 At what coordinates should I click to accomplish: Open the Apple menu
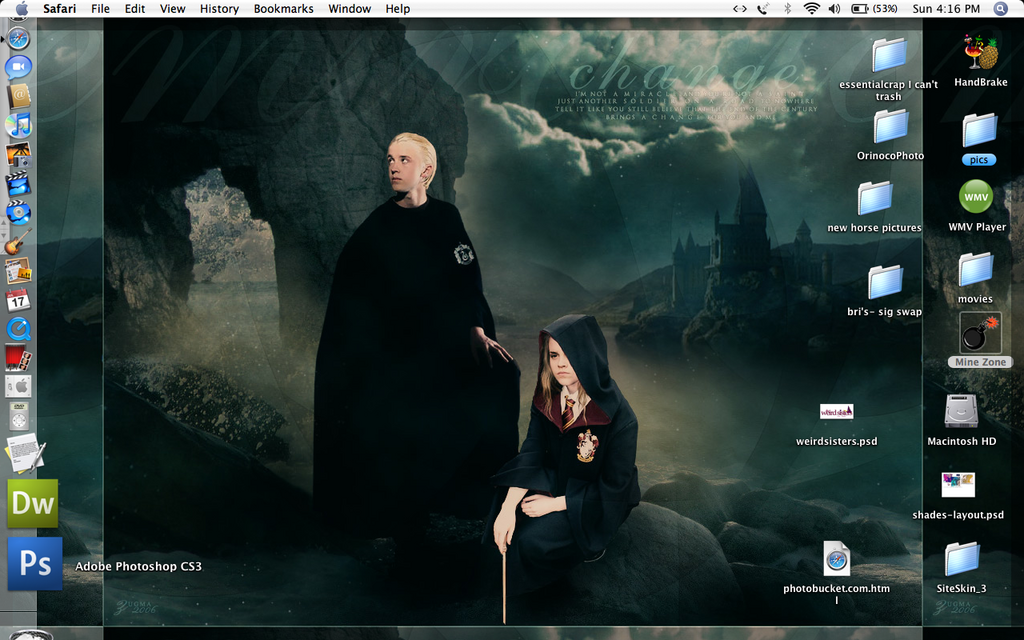click(22, 8)
